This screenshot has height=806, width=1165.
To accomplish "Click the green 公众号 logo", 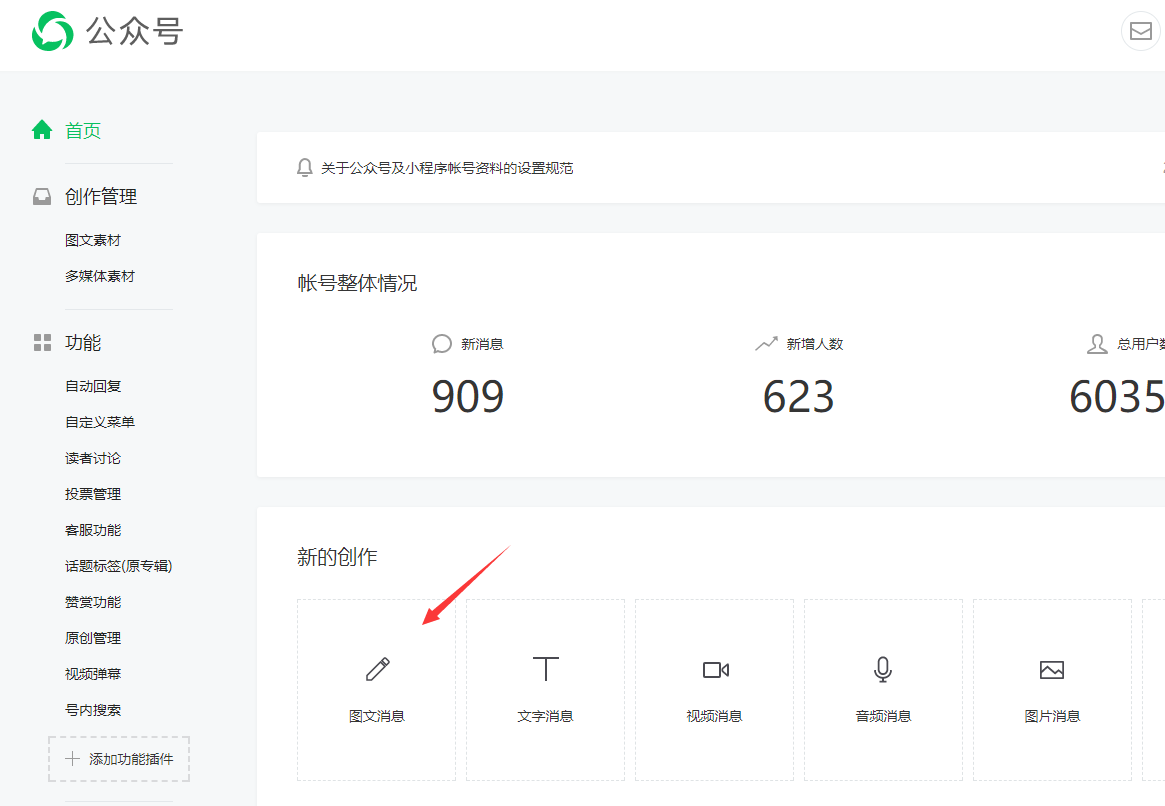I will pyautogui.click(x=52, y=31).
